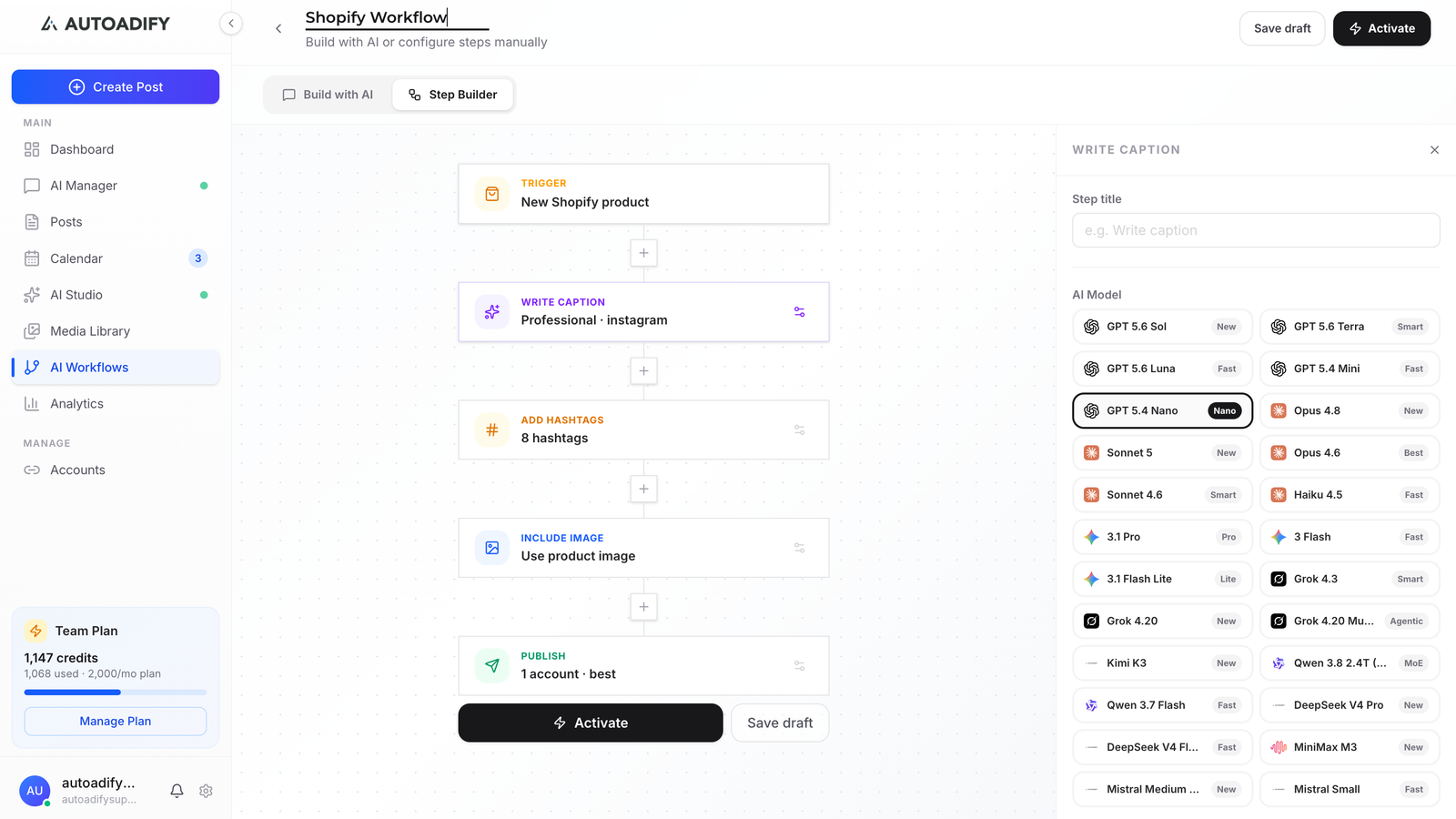Open Accounts under Manage
Image resolution: width=1456 pixels, height=819 pixels.
(x=116, y=470)
